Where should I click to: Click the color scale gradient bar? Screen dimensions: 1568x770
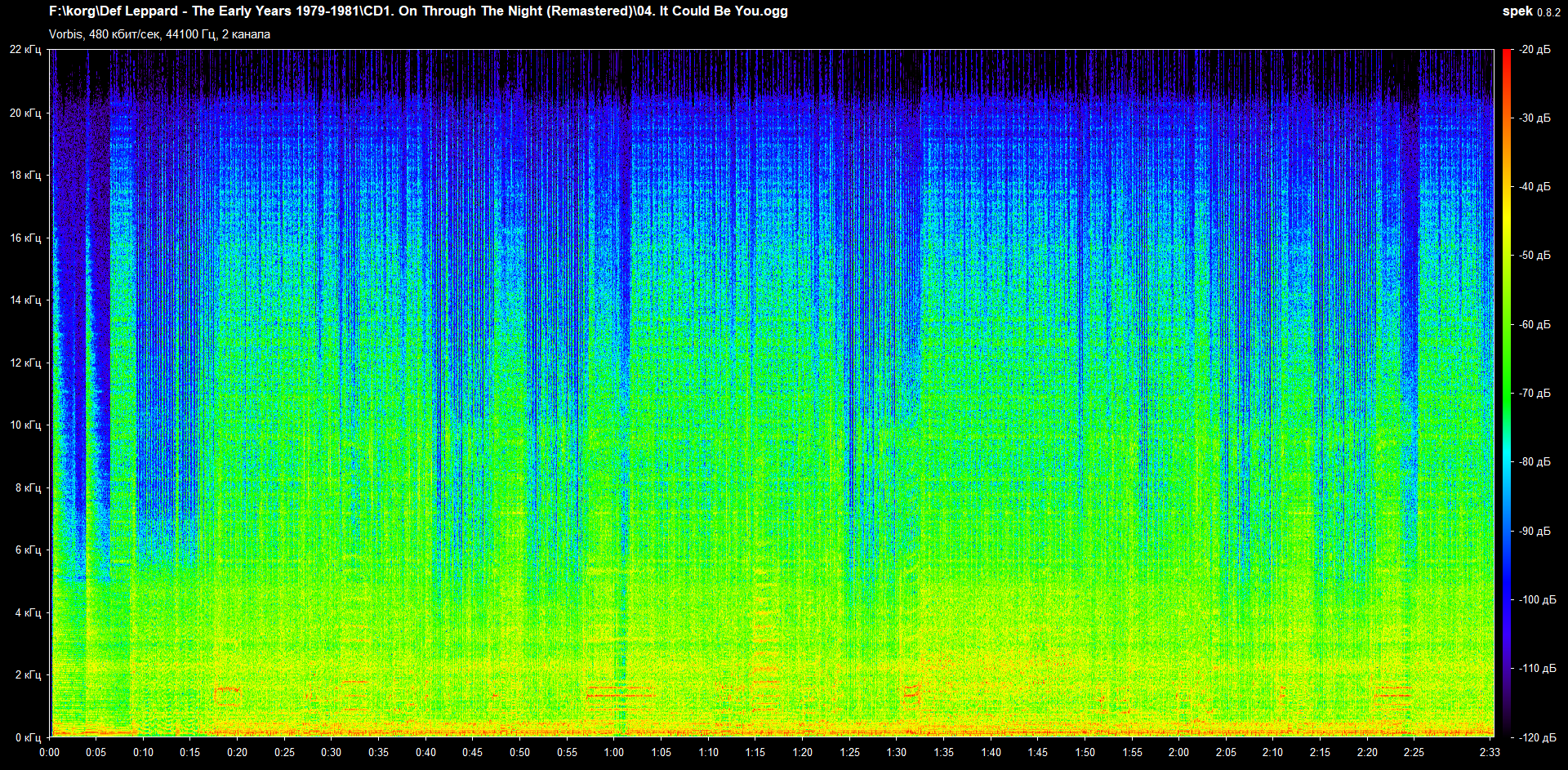click(1507, 392)
